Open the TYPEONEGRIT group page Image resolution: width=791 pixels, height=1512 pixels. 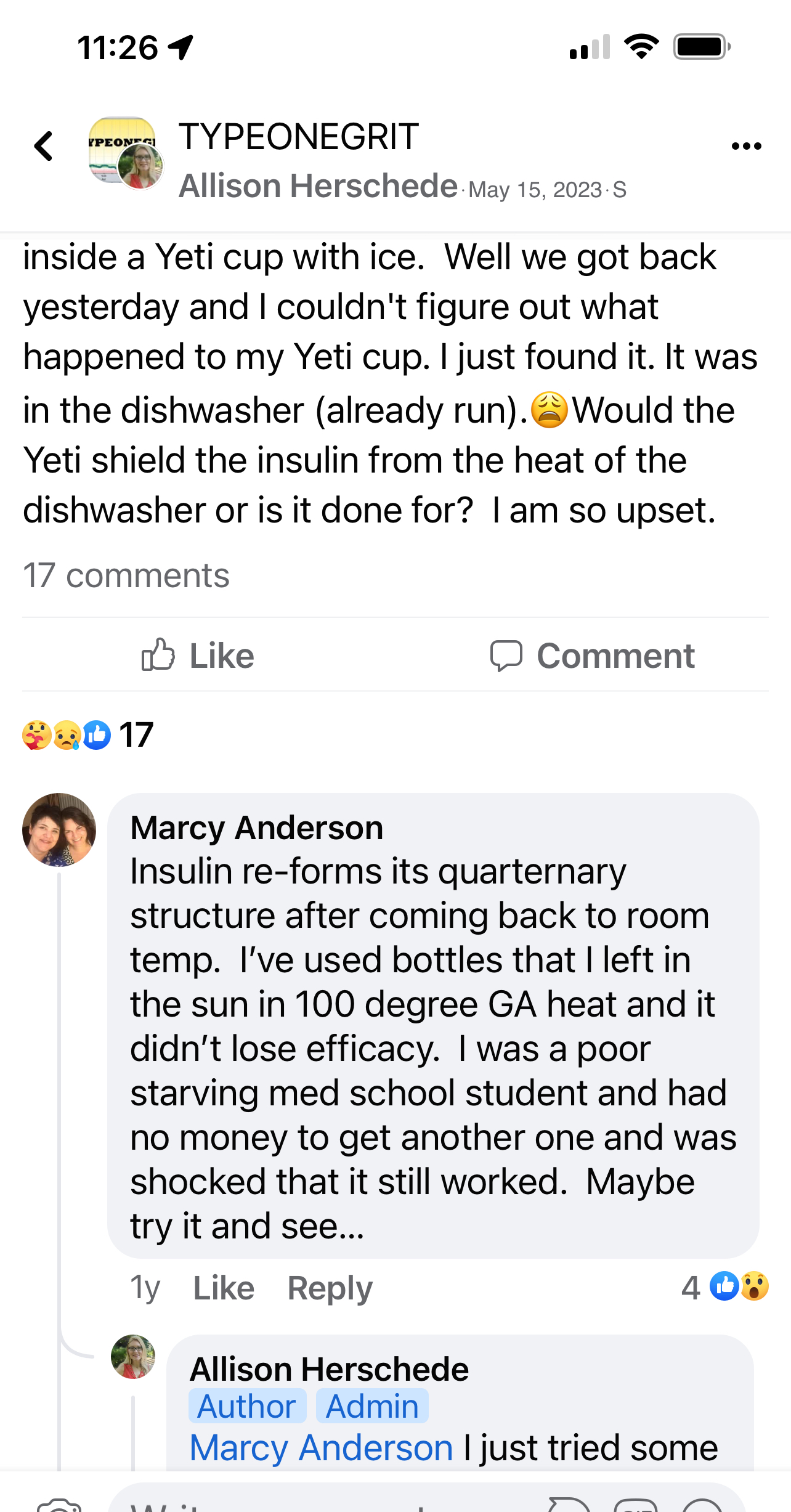point(298,136)
